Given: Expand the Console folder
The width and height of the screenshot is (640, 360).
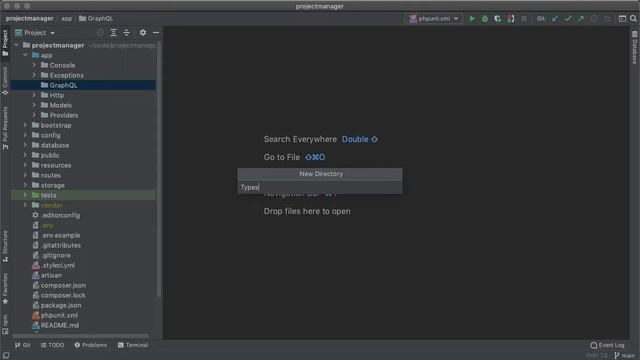Looking at the screenshot, I should tap(34, 65).
